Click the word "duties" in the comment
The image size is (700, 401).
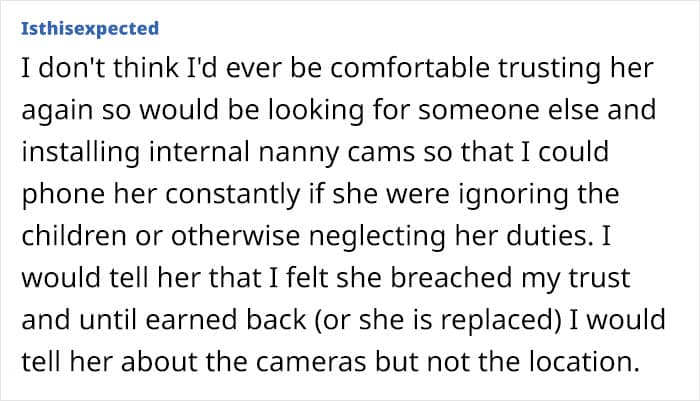point(550,235)
